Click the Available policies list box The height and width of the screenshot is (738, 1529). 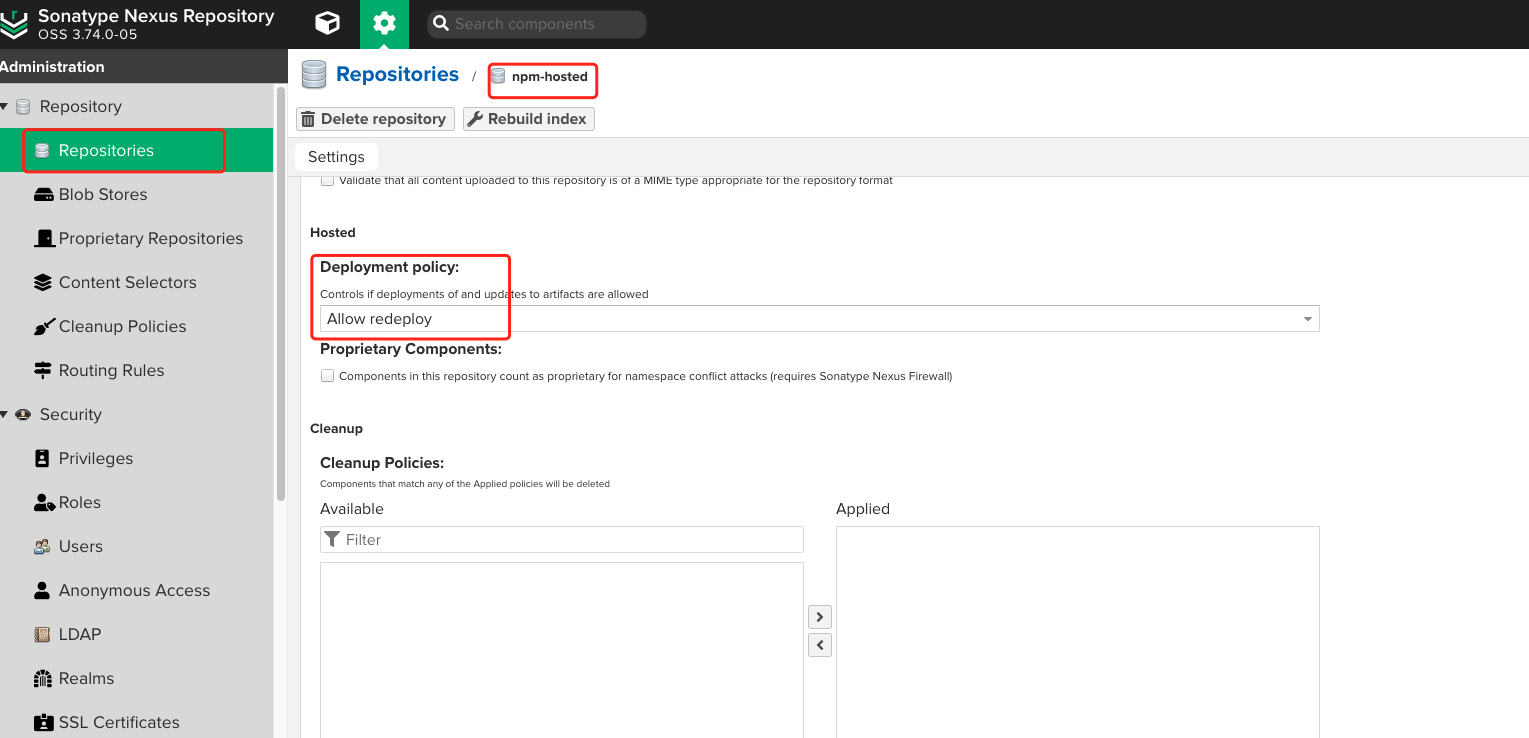562,650
